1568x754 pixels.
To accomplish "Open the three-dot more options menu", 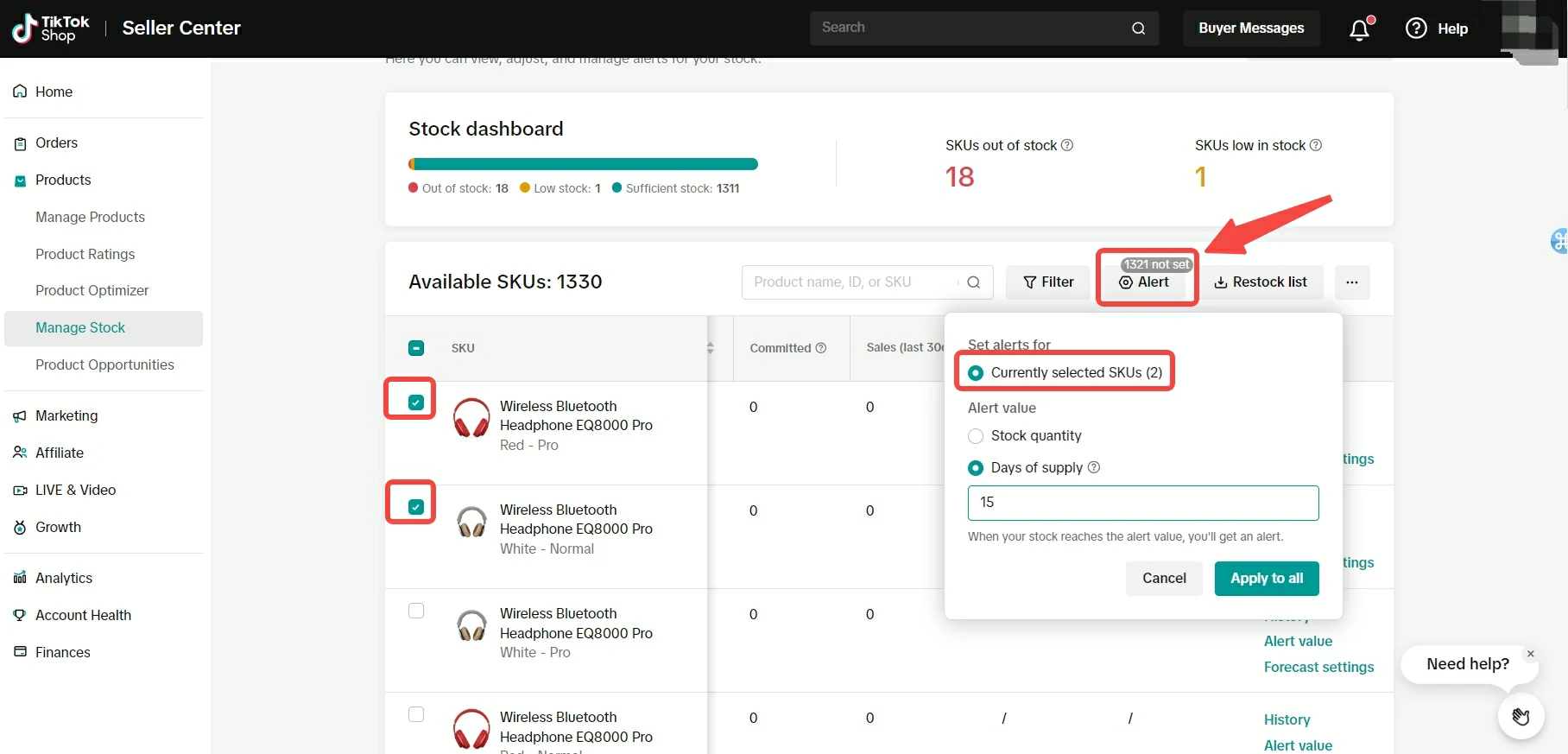I will (x=1351, y=282).
